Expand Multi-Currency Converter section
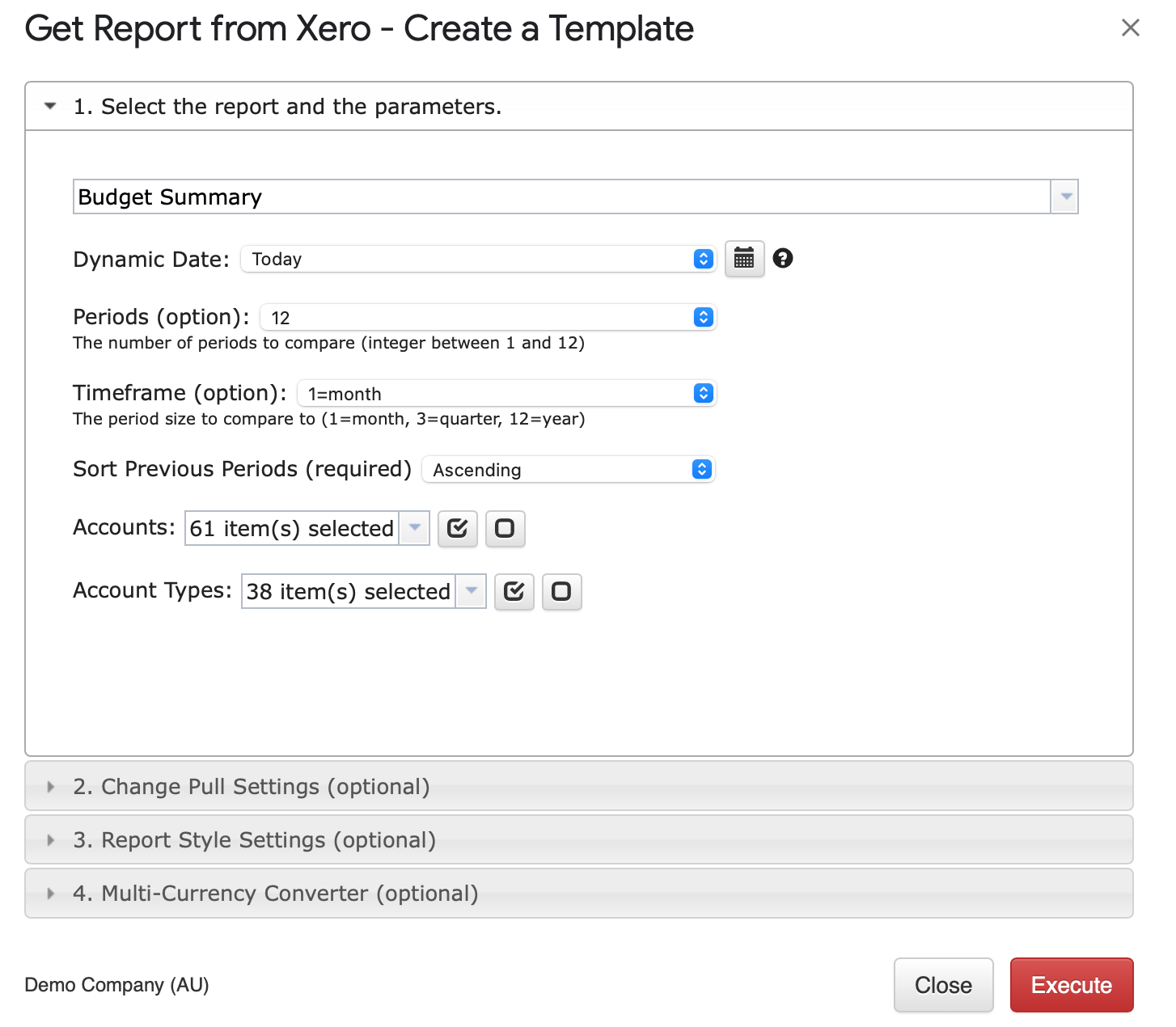This screenshot has height=1027, width=1176. coord(579,893)
